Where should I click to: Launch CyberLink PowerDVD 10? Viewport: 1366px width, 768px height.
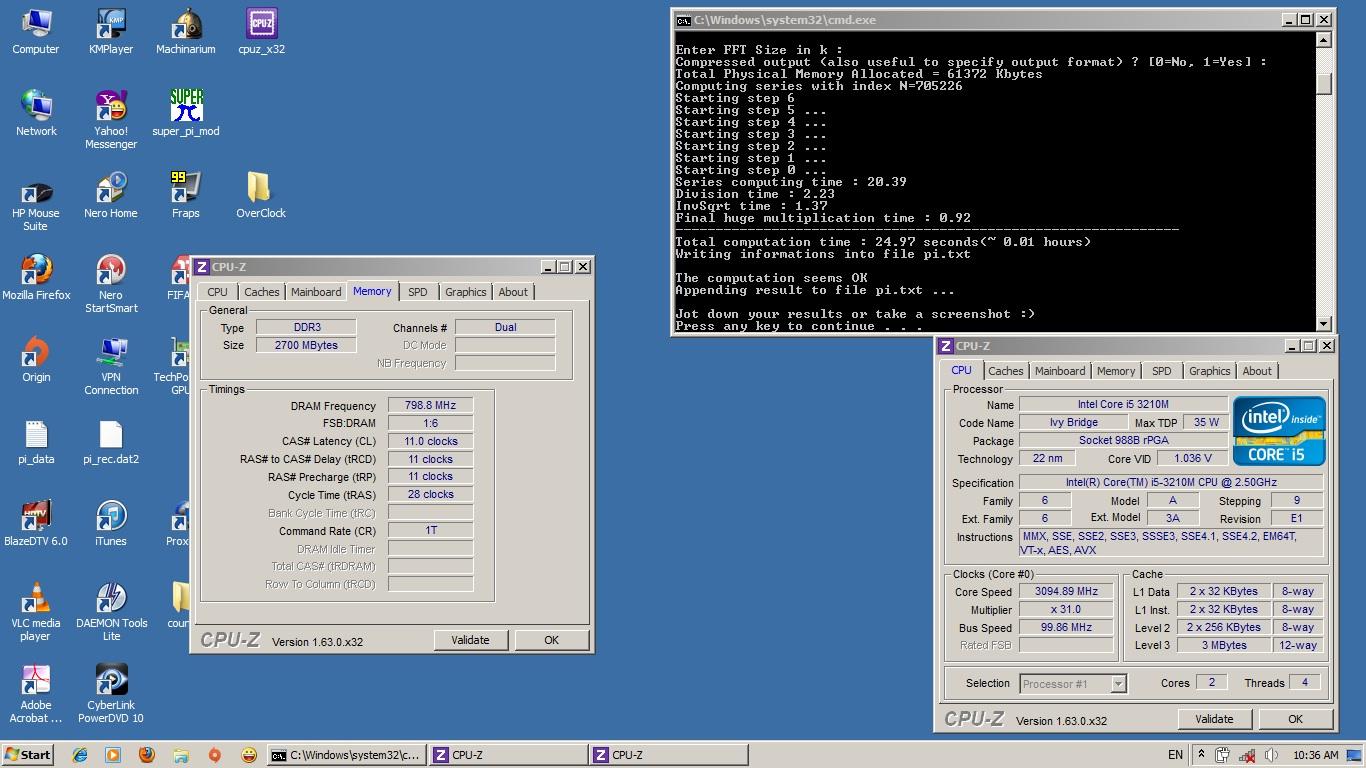coord(111,694)
